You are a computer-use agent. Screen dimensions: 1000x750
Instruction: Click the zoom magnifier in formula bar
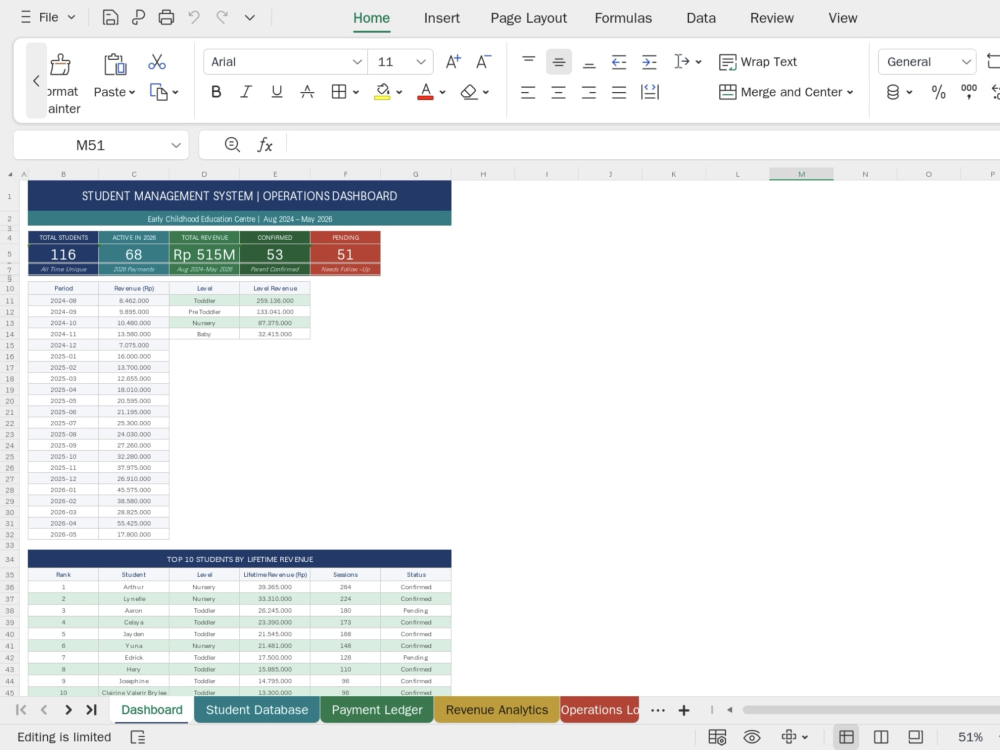pos(232,145)
